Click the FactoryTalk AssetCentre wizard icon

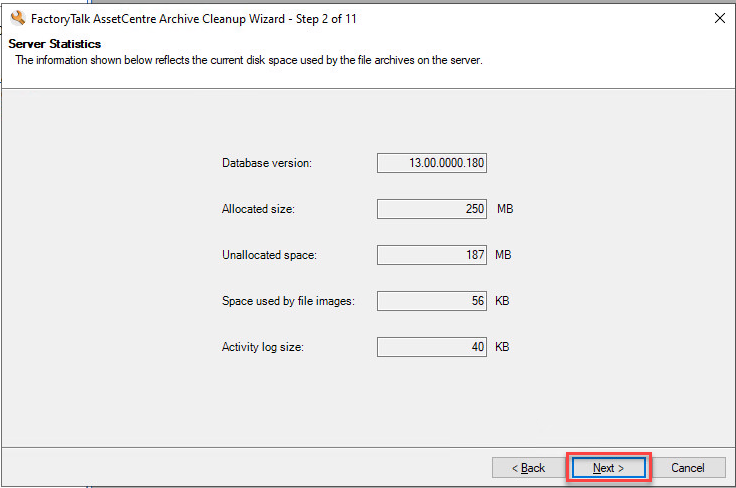click(18, 18)
